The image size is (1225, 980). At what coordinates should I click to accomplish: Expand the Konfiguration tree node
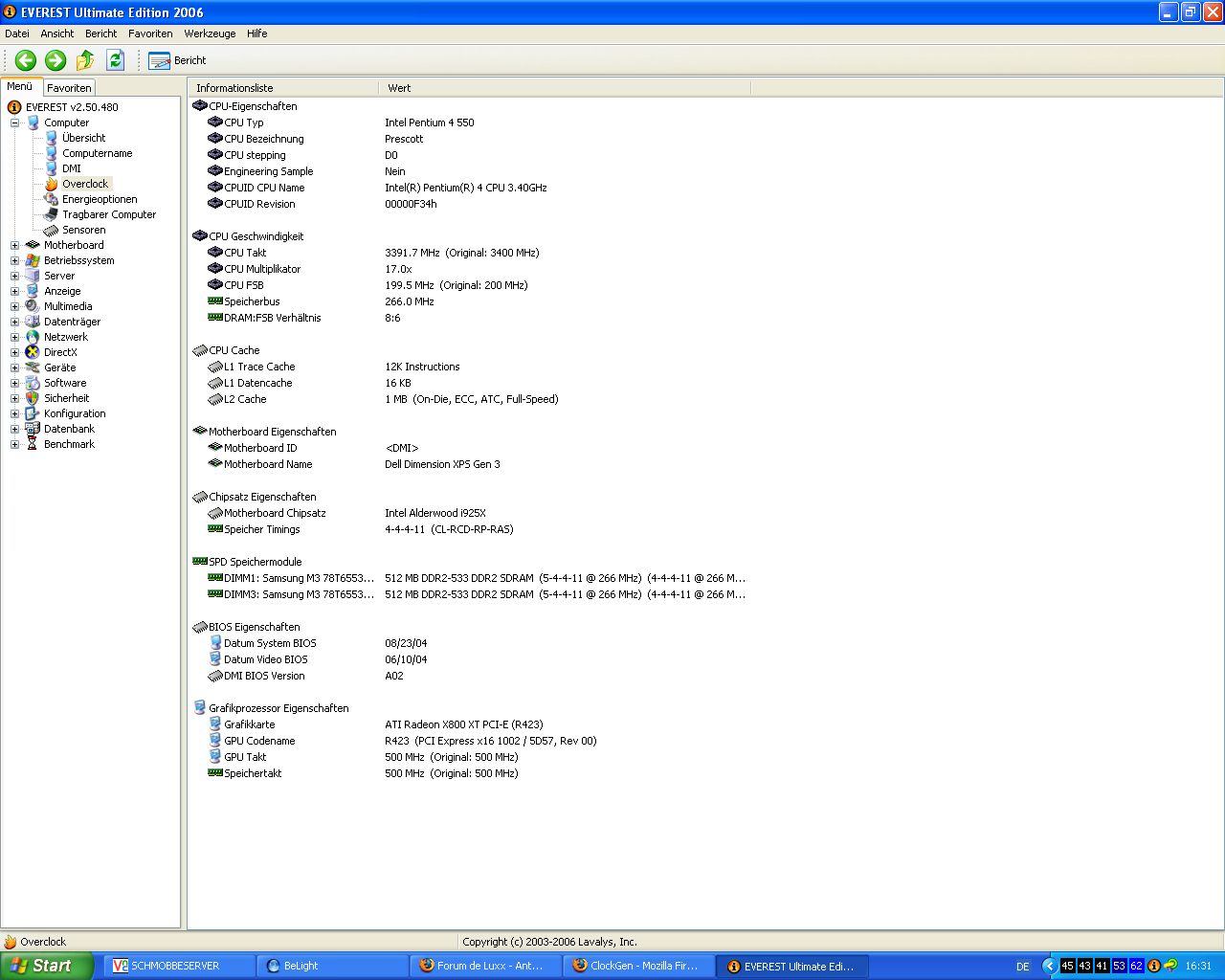(14, 413)
